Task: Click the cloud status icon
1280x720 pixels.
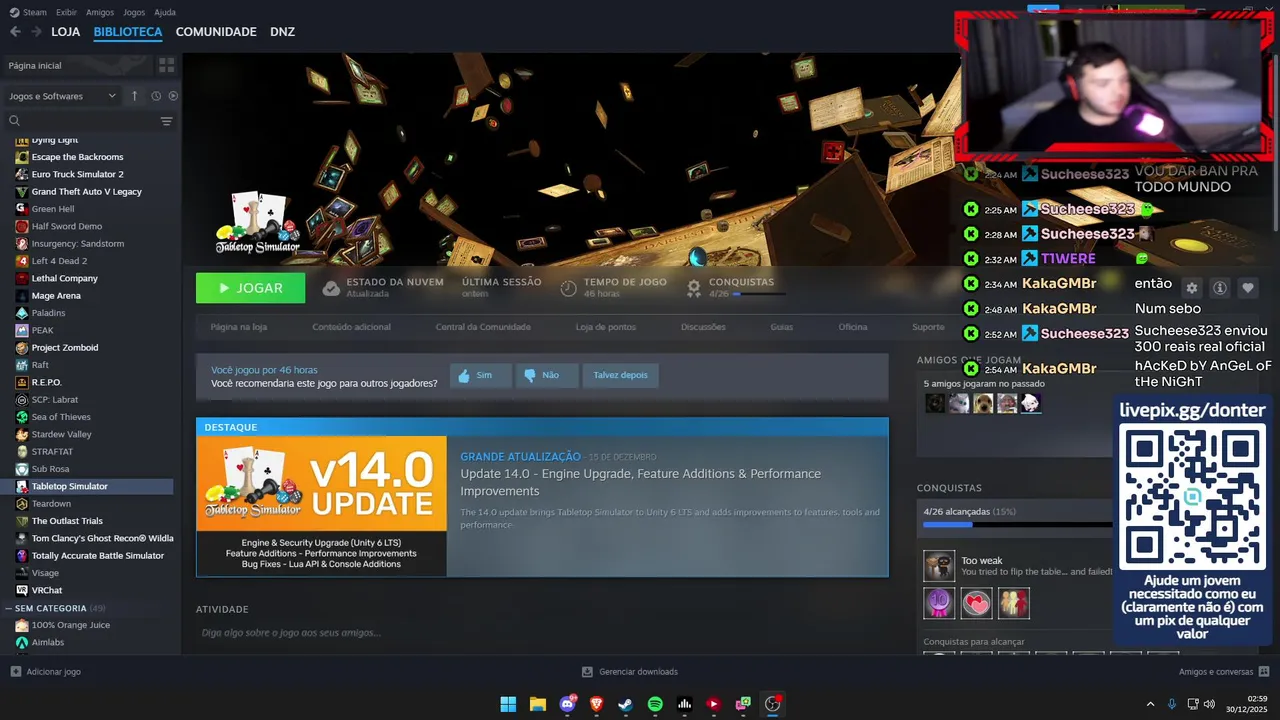Action: tap(331, 288)
